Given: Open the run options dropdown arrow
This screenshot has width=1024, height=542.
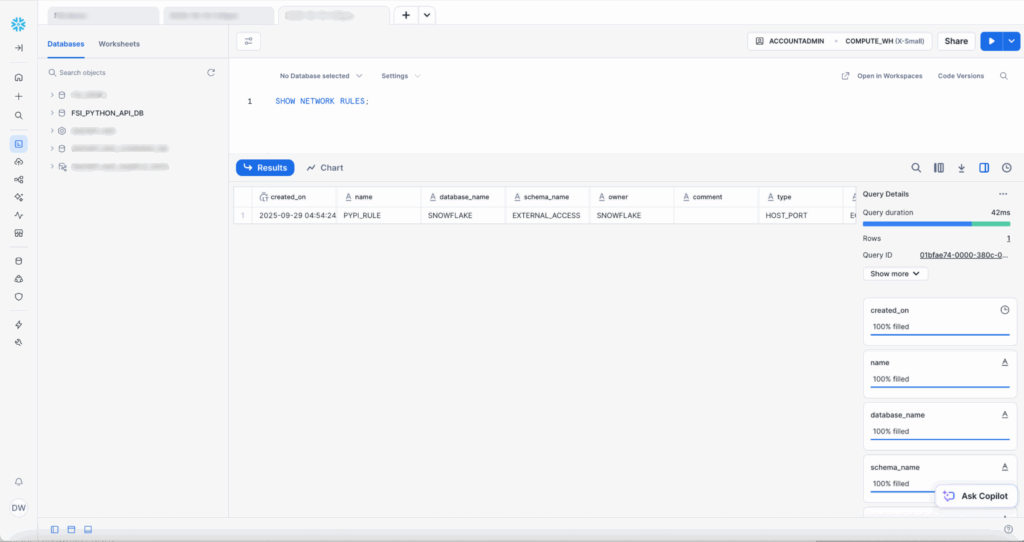Looking at the screenshot, I should [1012, 41].
